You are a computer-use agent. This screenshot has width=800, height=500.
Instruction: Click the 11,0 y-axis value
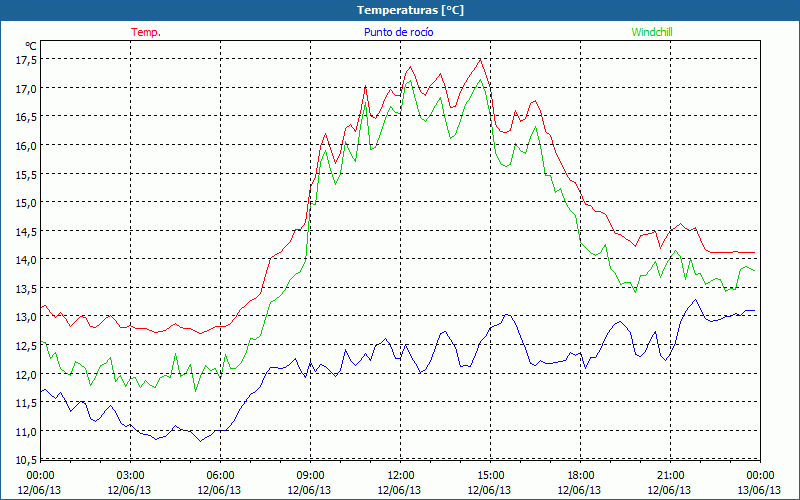[x=27, y=431]
